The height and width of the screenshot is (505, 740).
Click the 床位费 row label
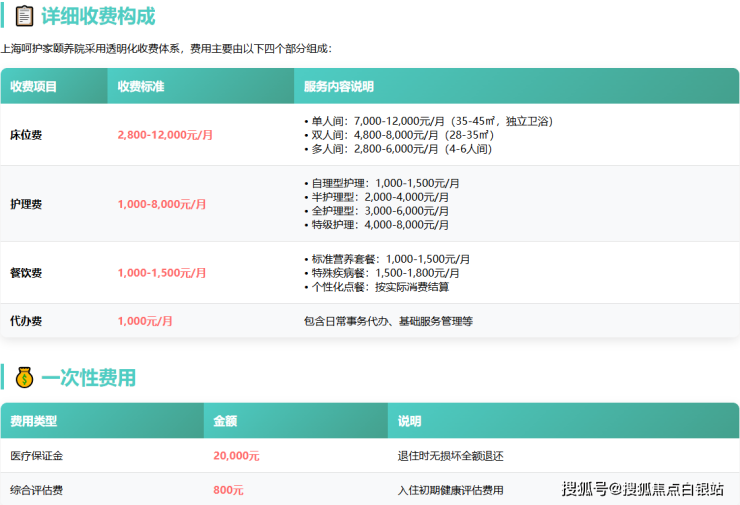point(26,135)
